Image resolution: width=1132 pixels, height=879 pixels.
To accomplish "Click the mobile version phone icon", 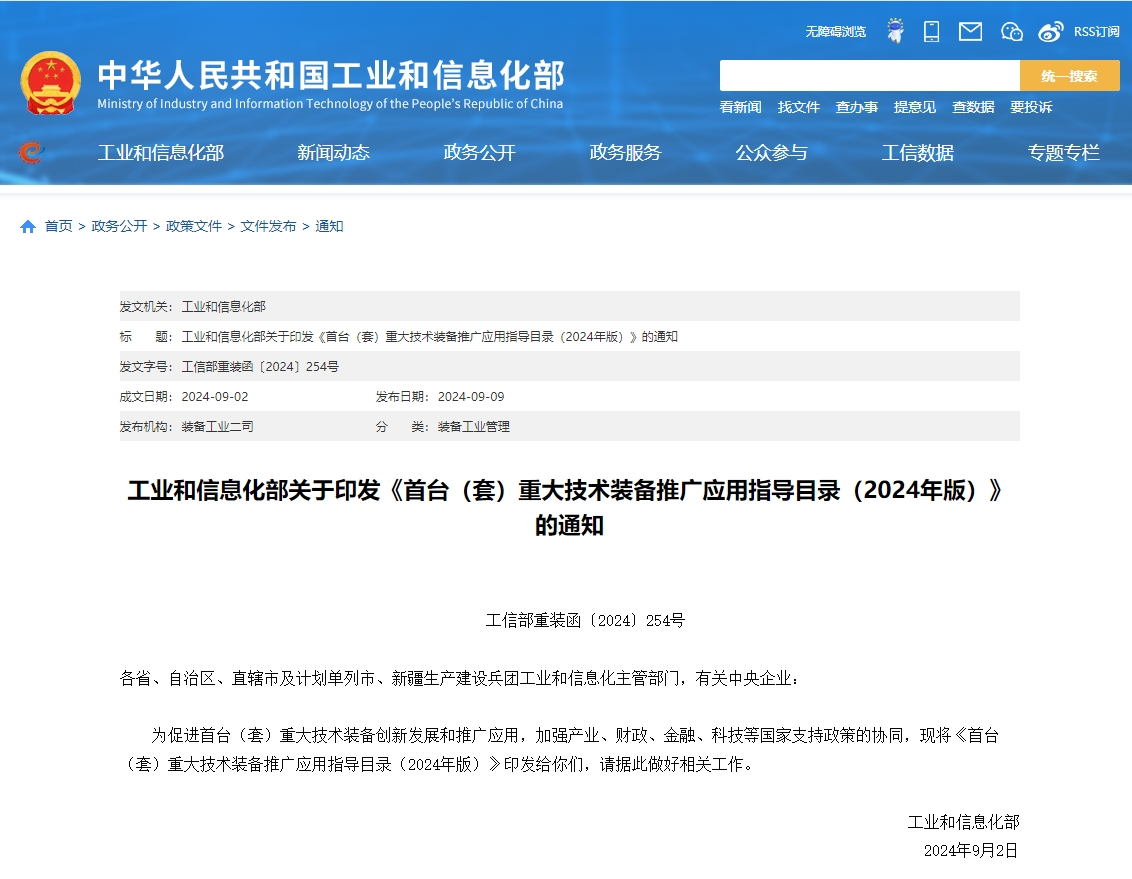I will pyautogui.click(x=931, y=31).
